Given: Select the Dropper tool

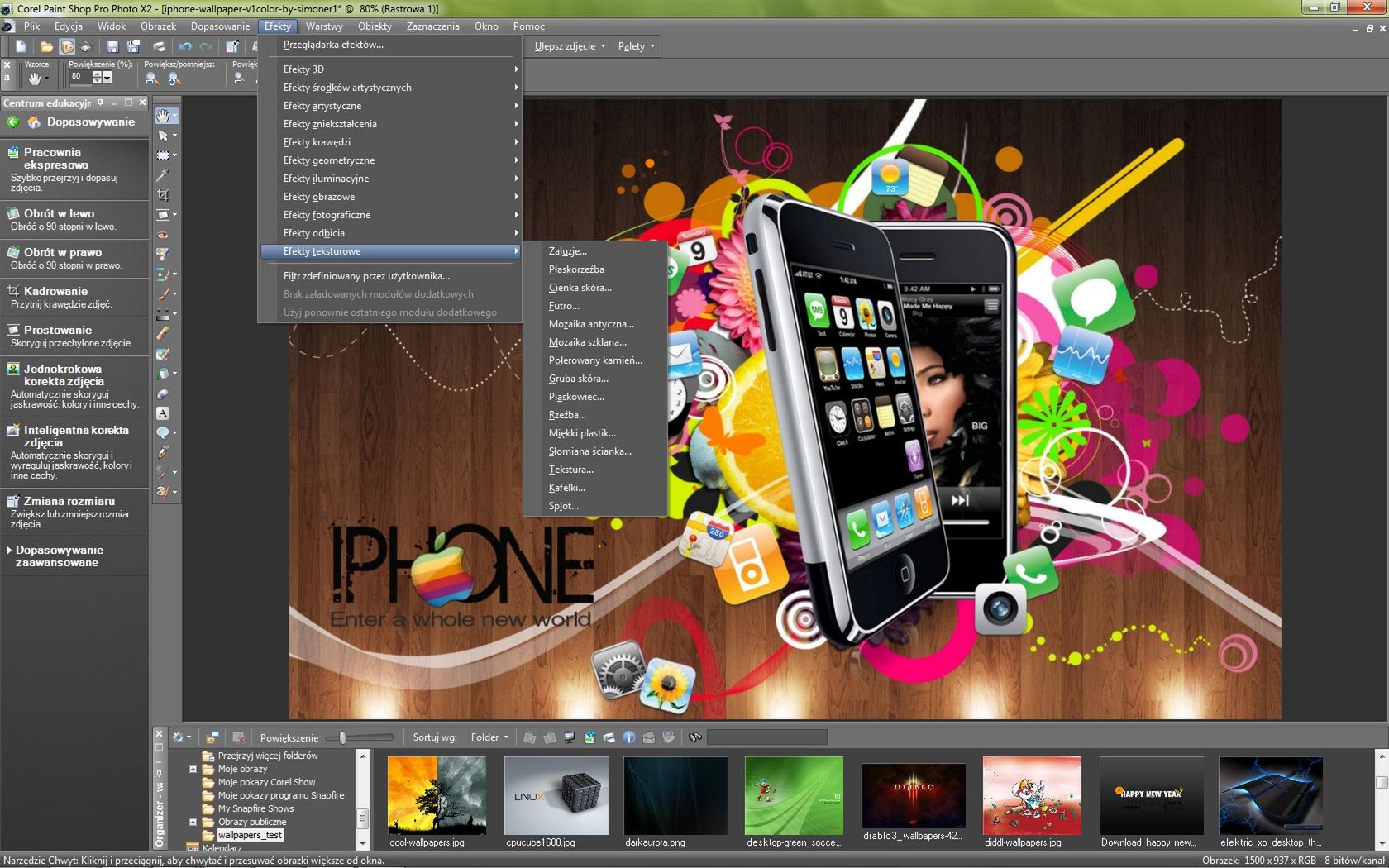Looking at the screenshot, I should point(164,175).
